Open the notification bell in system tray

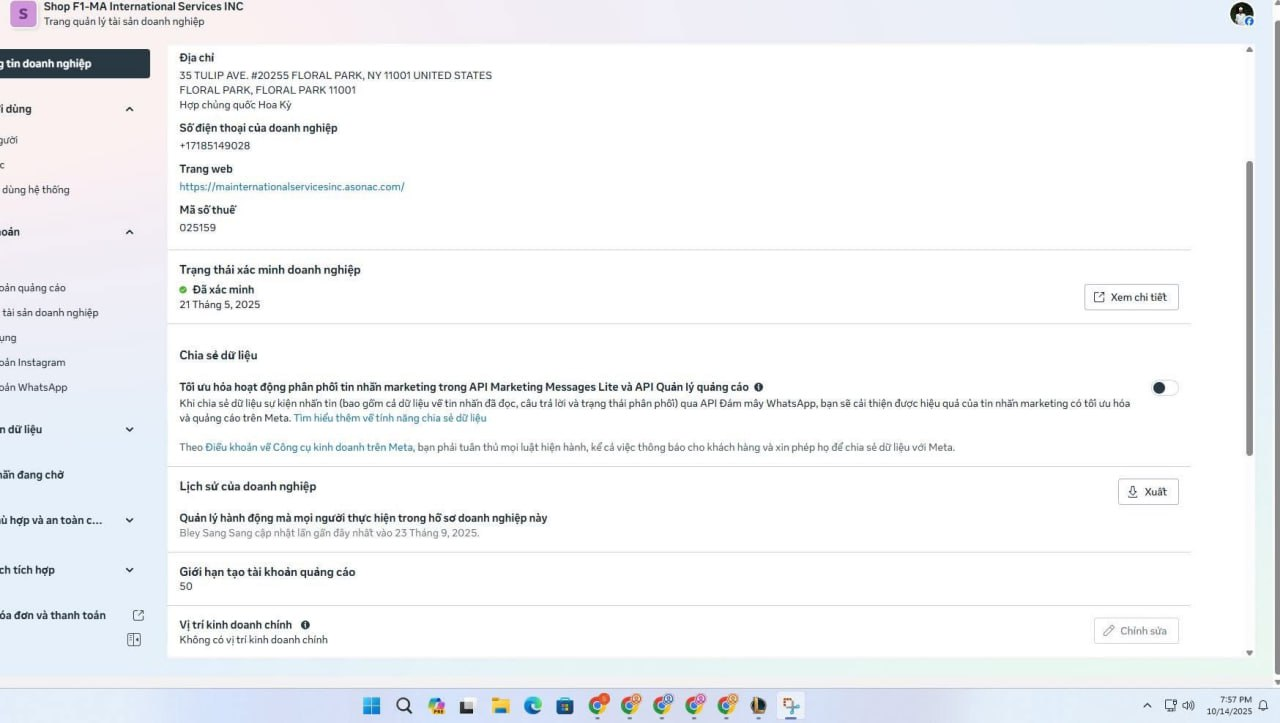1263,706
